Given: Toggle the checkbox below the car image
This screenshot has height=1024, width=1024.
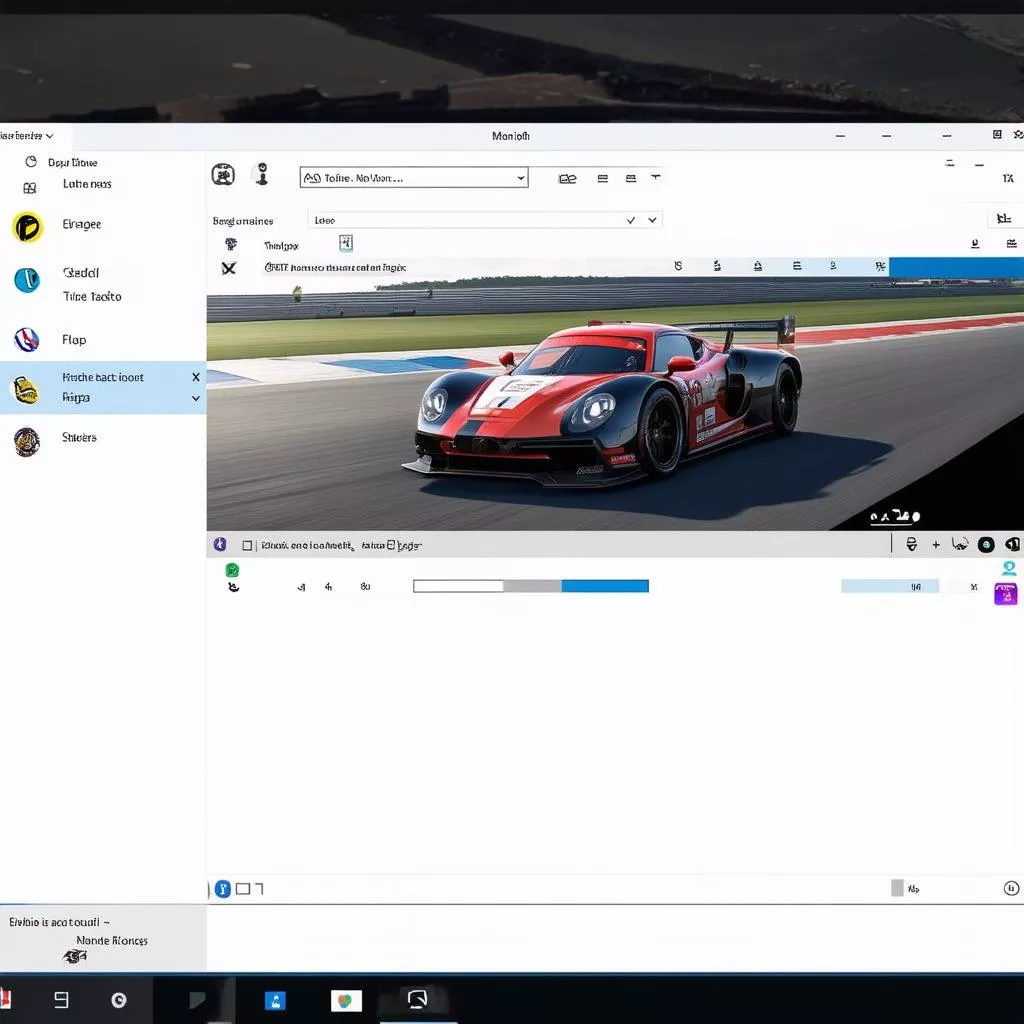Looking at the screenshot, I should click(x=247, y=546).
